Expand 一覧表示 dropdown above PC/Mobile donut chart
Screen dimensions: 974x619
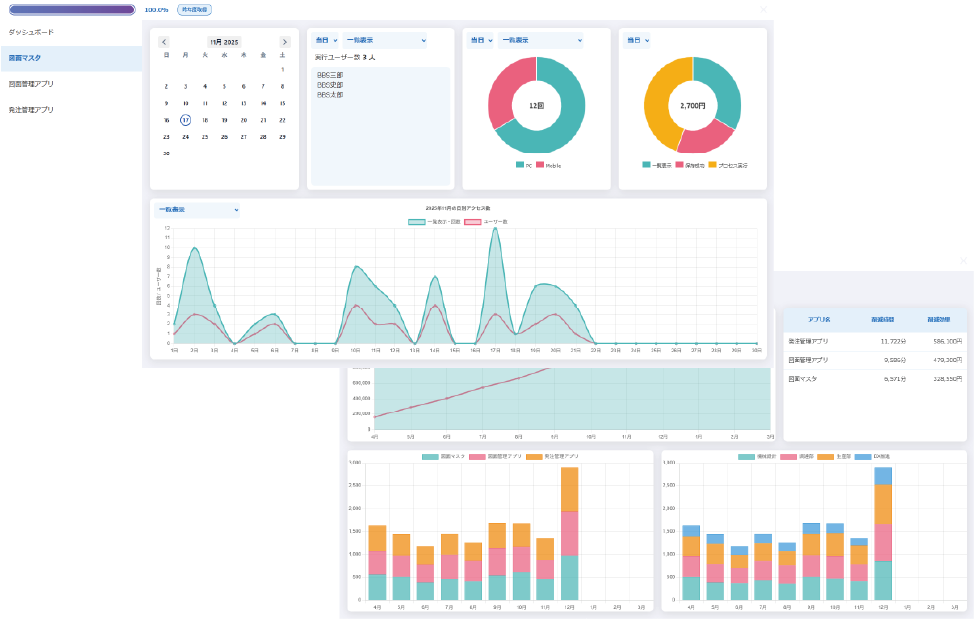point(540,40)
